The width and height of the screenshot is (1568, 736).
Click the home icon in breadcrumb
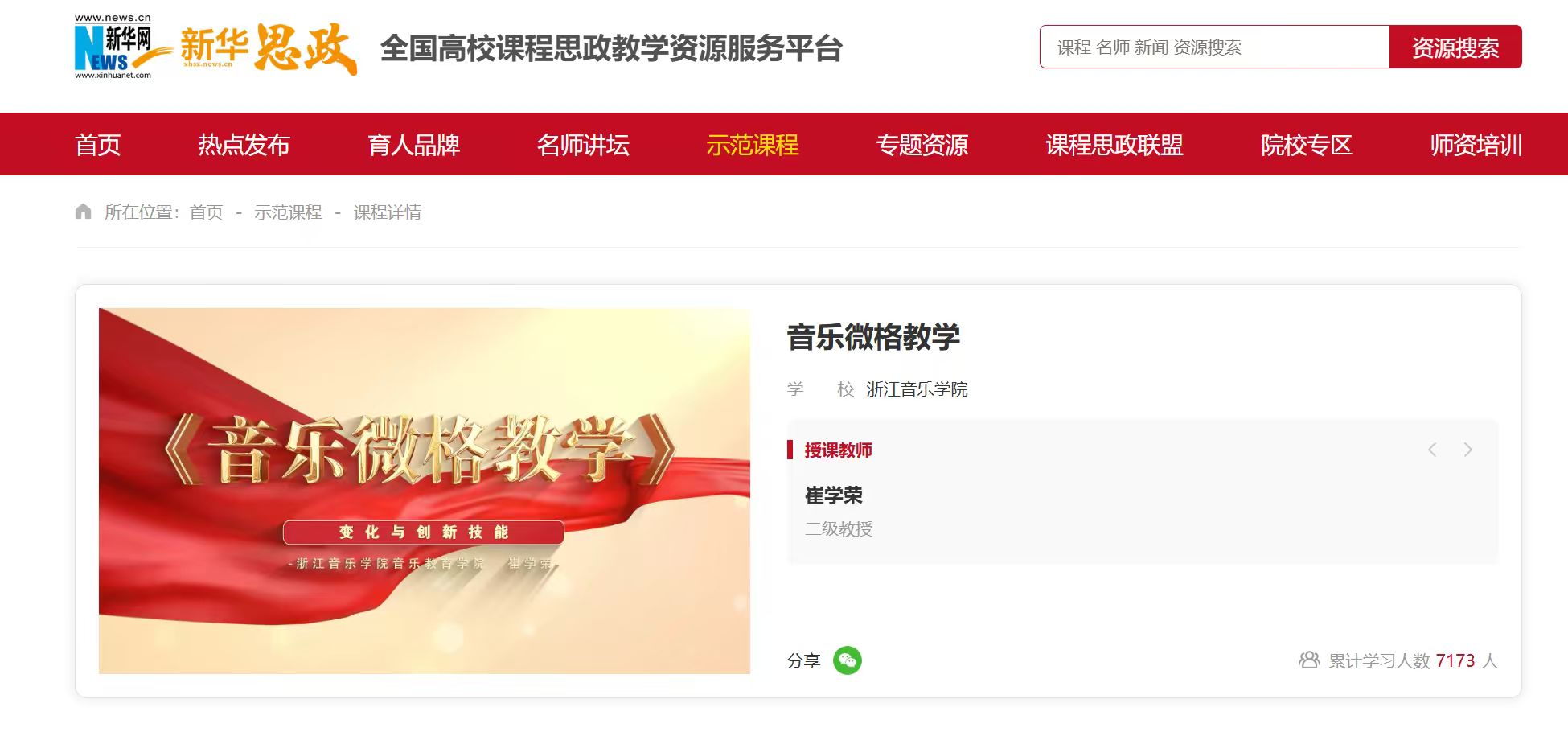tap(83, 212)
